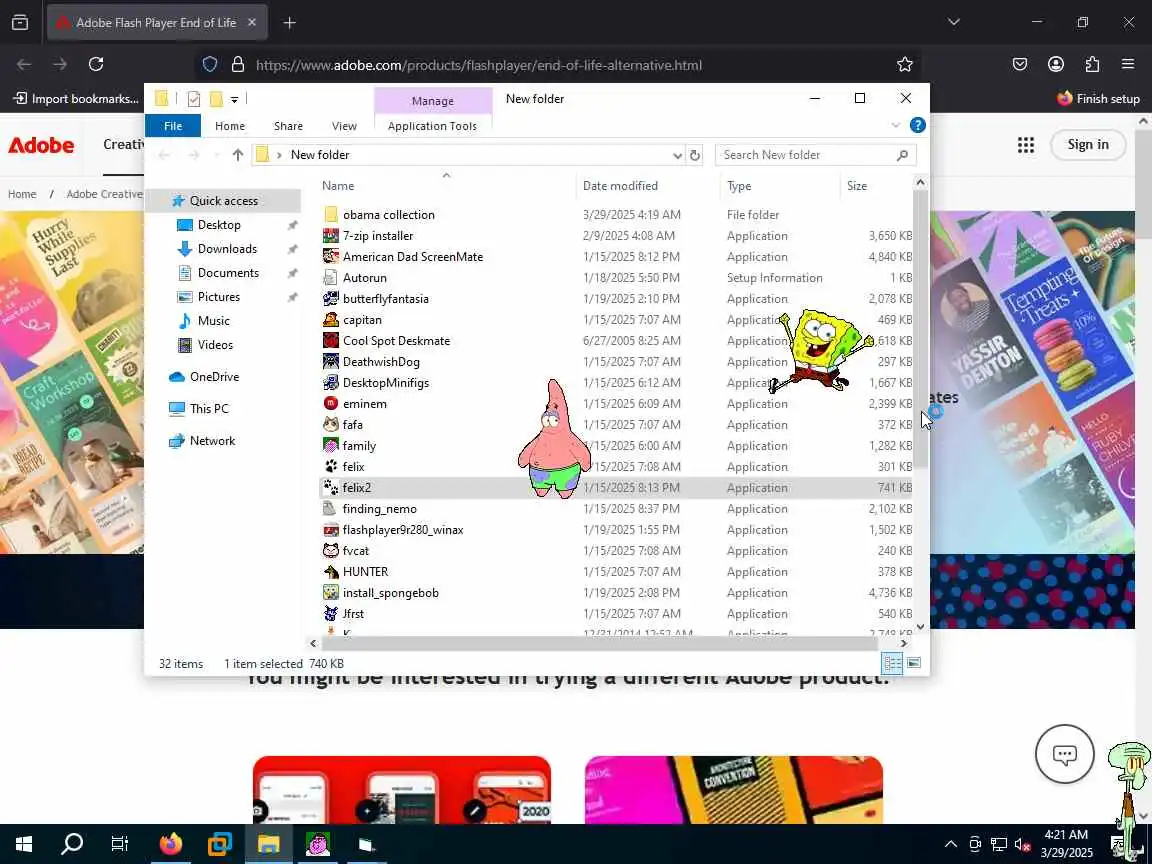This screenshot has height=864, width=1152.
Task: Click the Cool Spot Deskmate icon
Action: [x=331, y=341]
